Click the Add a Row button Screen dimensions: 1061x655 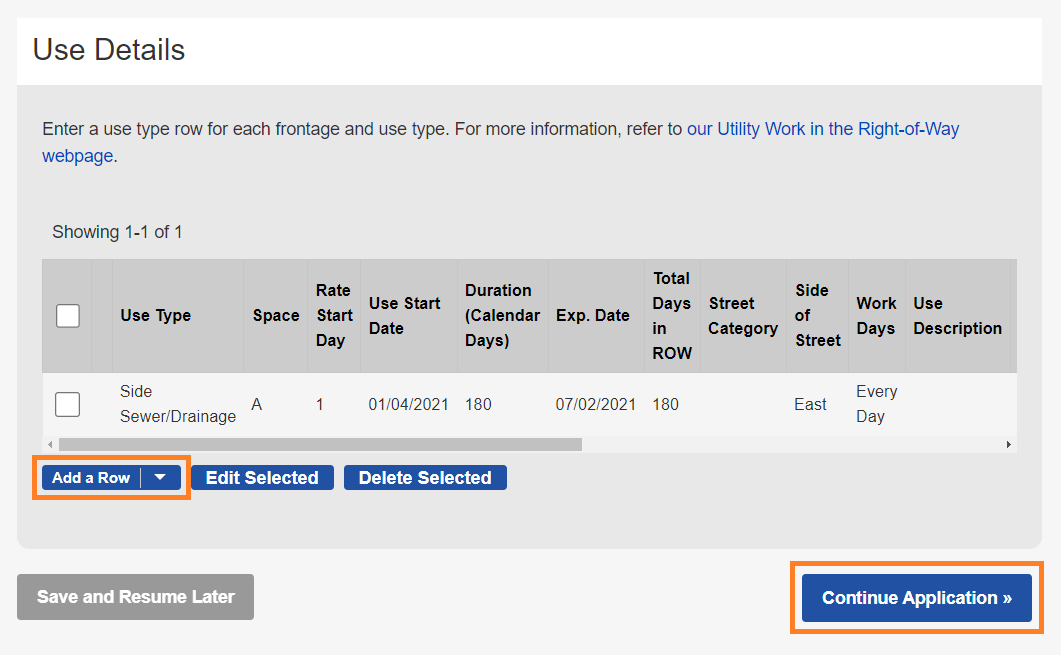coord(91,478)
